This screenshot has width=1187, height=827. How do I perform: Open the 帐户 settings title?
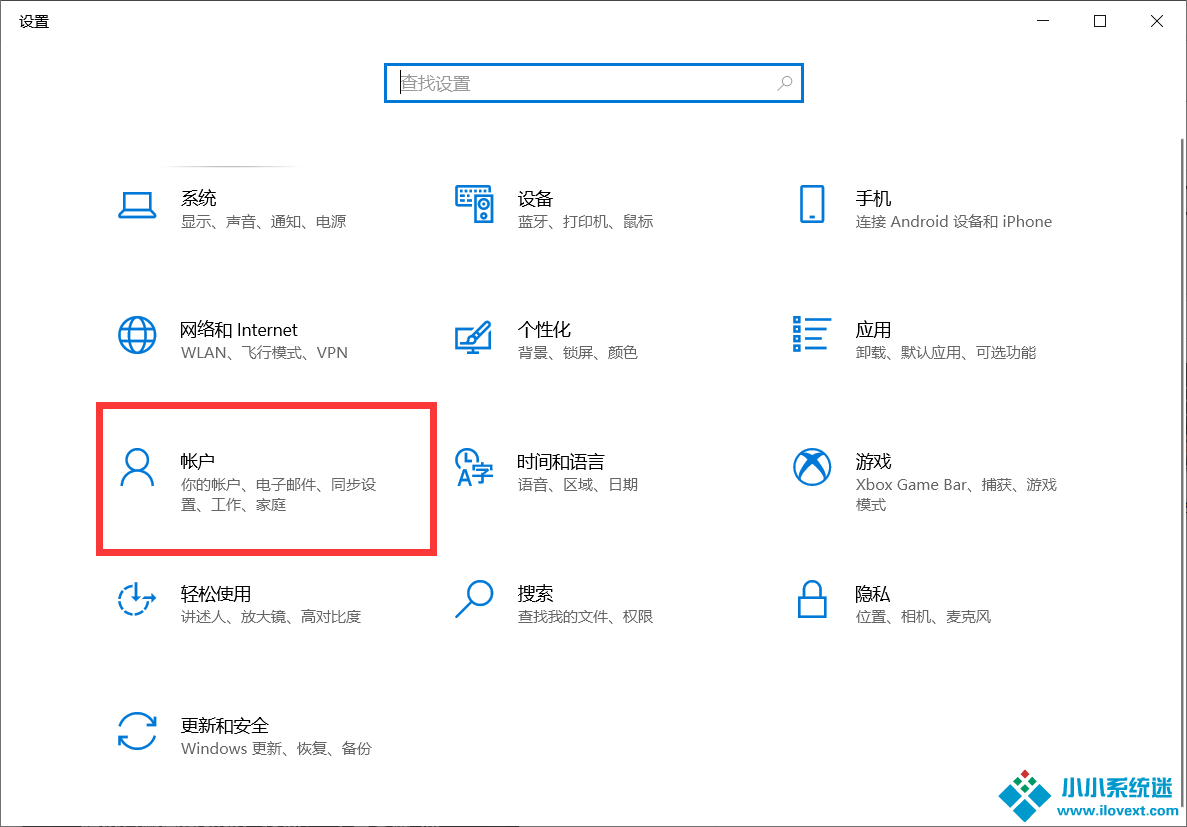point(198,460)
